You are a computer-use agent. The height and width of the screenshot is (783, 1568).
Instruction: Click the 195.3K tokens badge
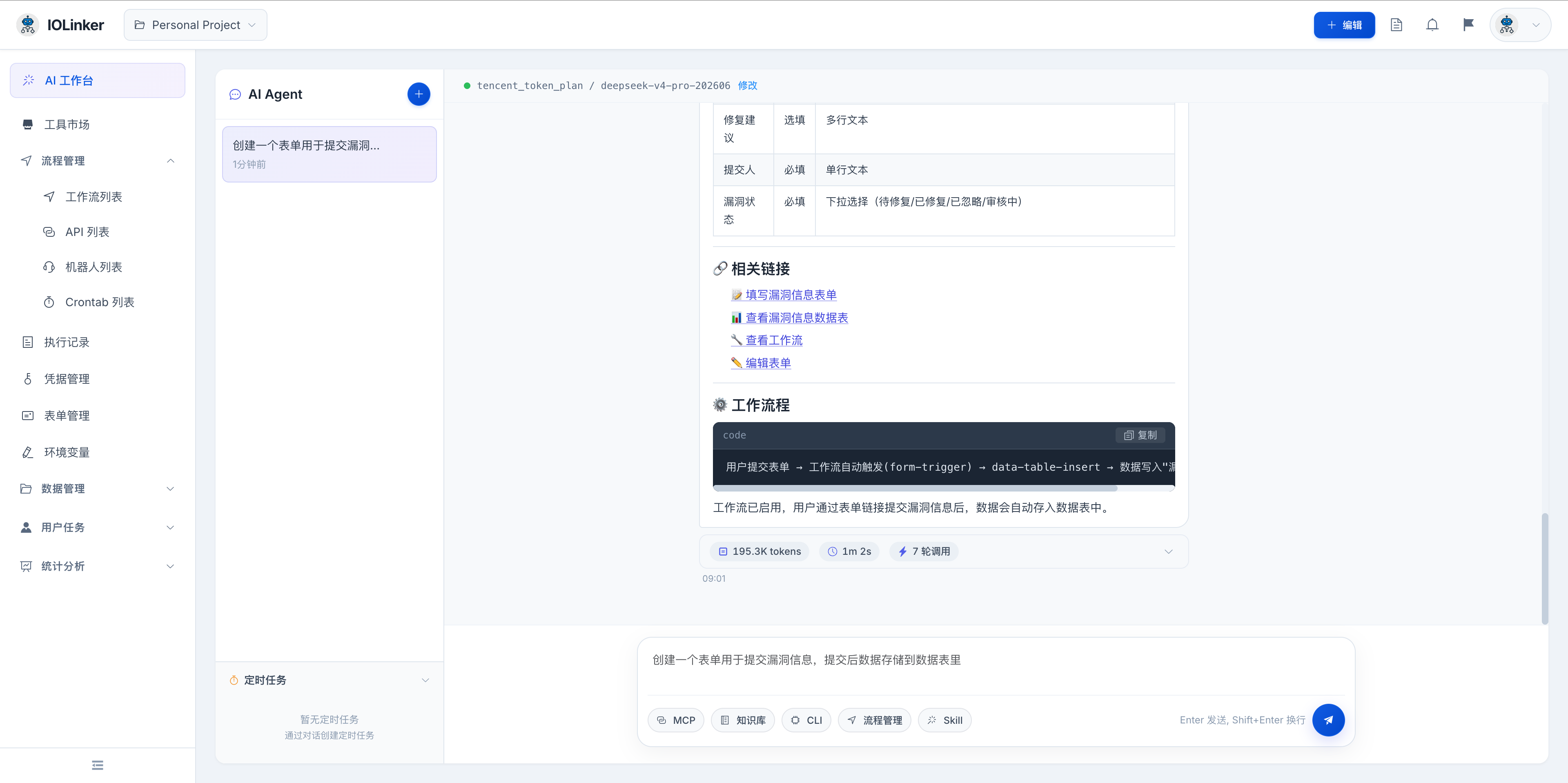coord(759,551)
